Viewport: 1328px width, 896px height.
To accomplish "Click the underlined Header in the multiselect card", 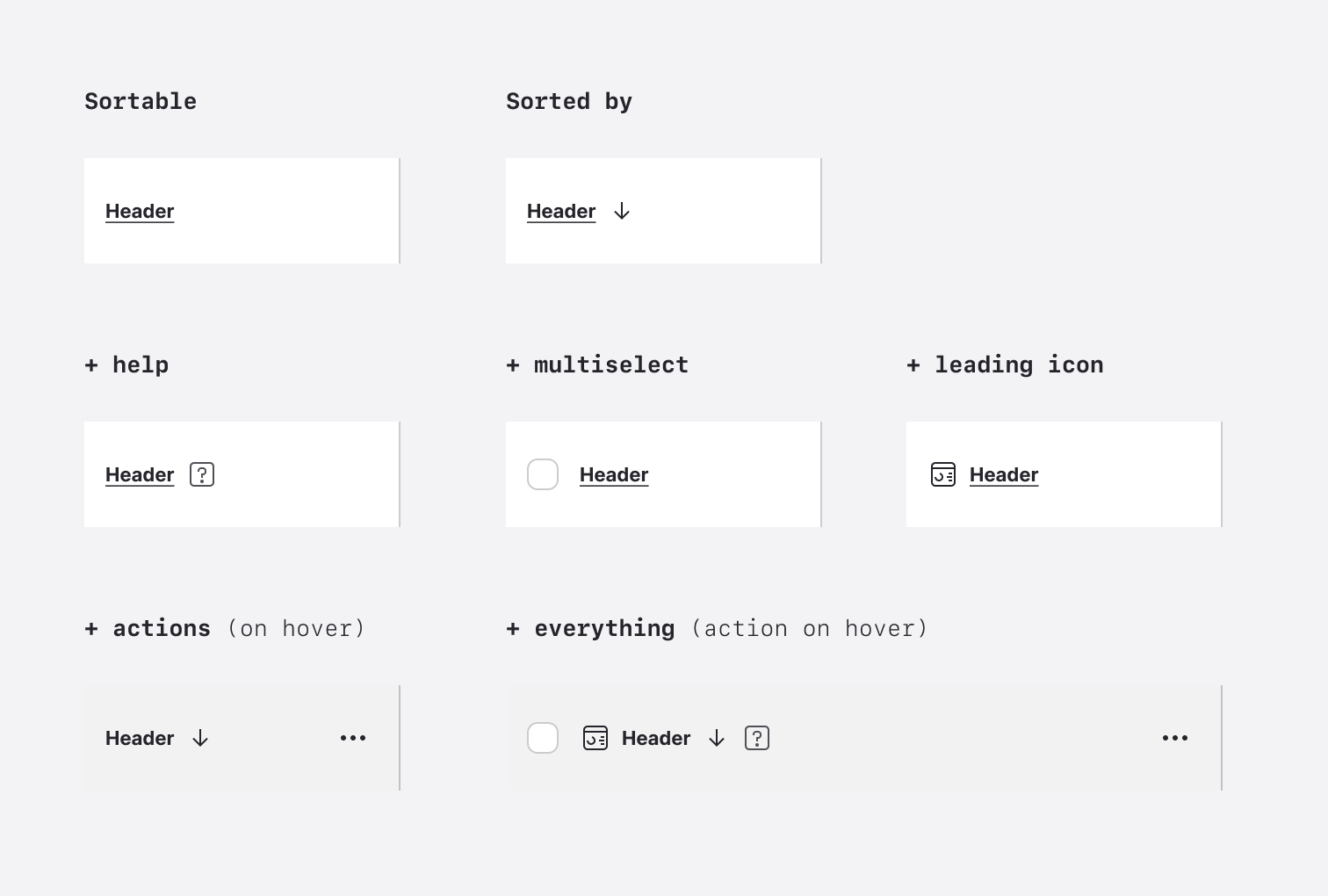I will tap(613, 474).
